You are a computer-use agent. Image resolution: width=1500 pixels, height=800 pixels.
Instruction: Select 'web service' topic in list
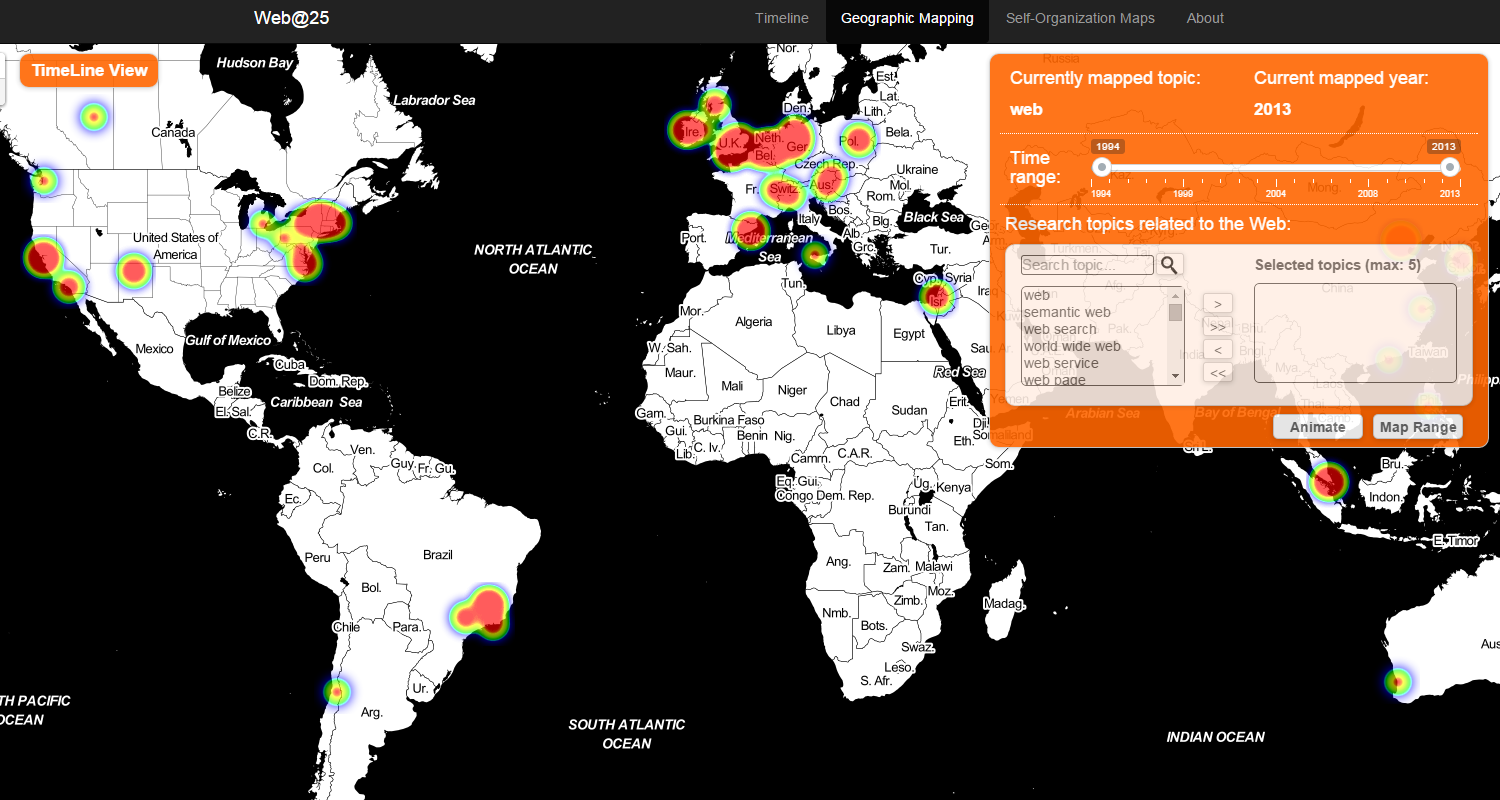[x=1061, y=363]
